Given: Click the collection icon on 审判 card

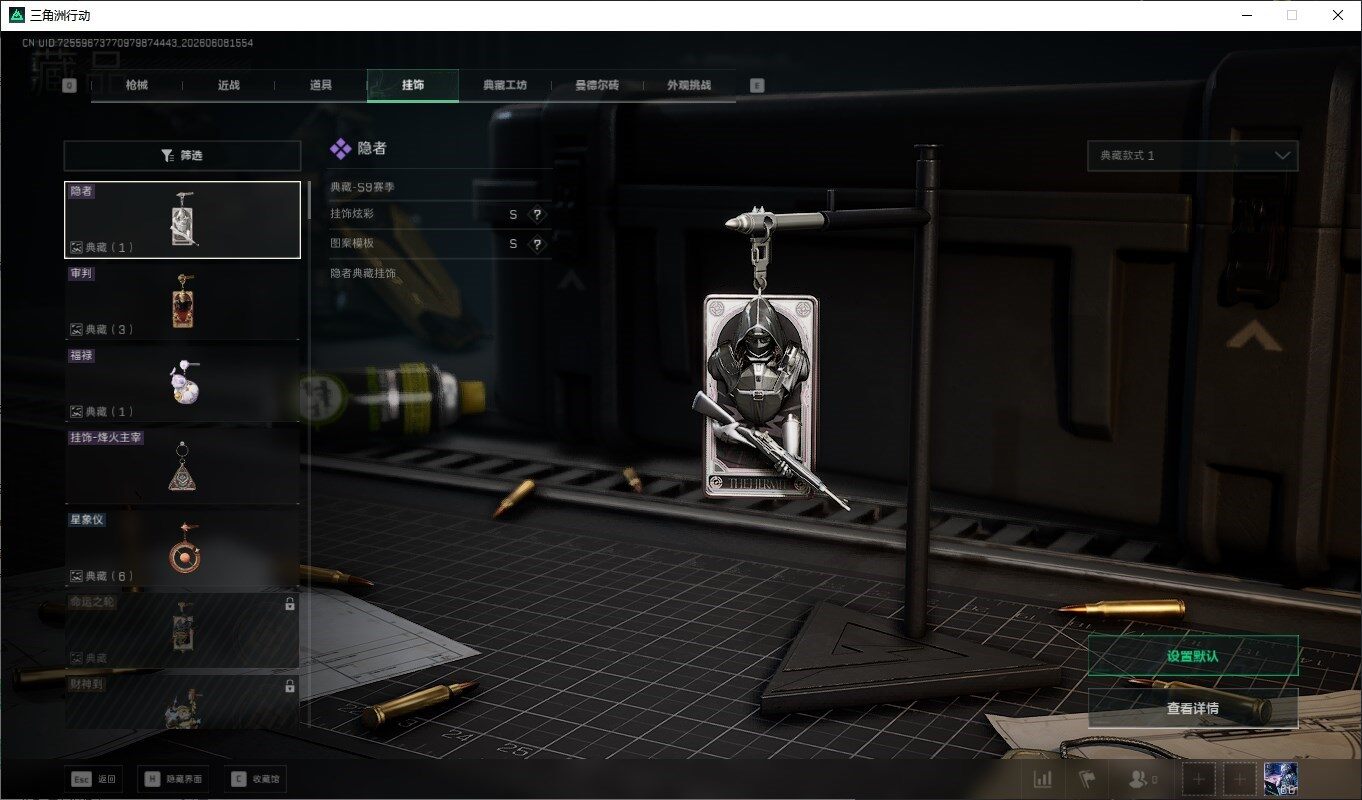Looking at the screenshot, I should pyautogui.click(x=76, y=329).
